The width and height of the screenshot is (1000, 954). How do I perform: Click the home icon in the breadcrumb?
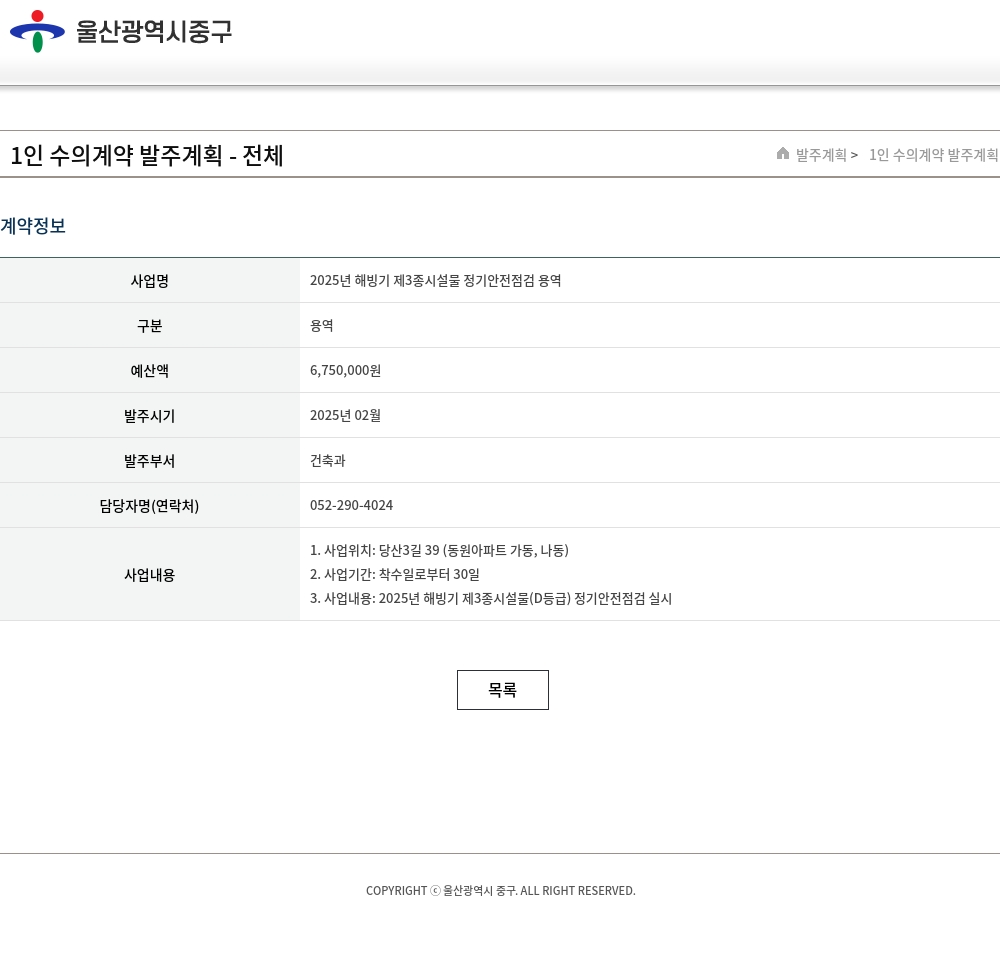pos(783,154)
